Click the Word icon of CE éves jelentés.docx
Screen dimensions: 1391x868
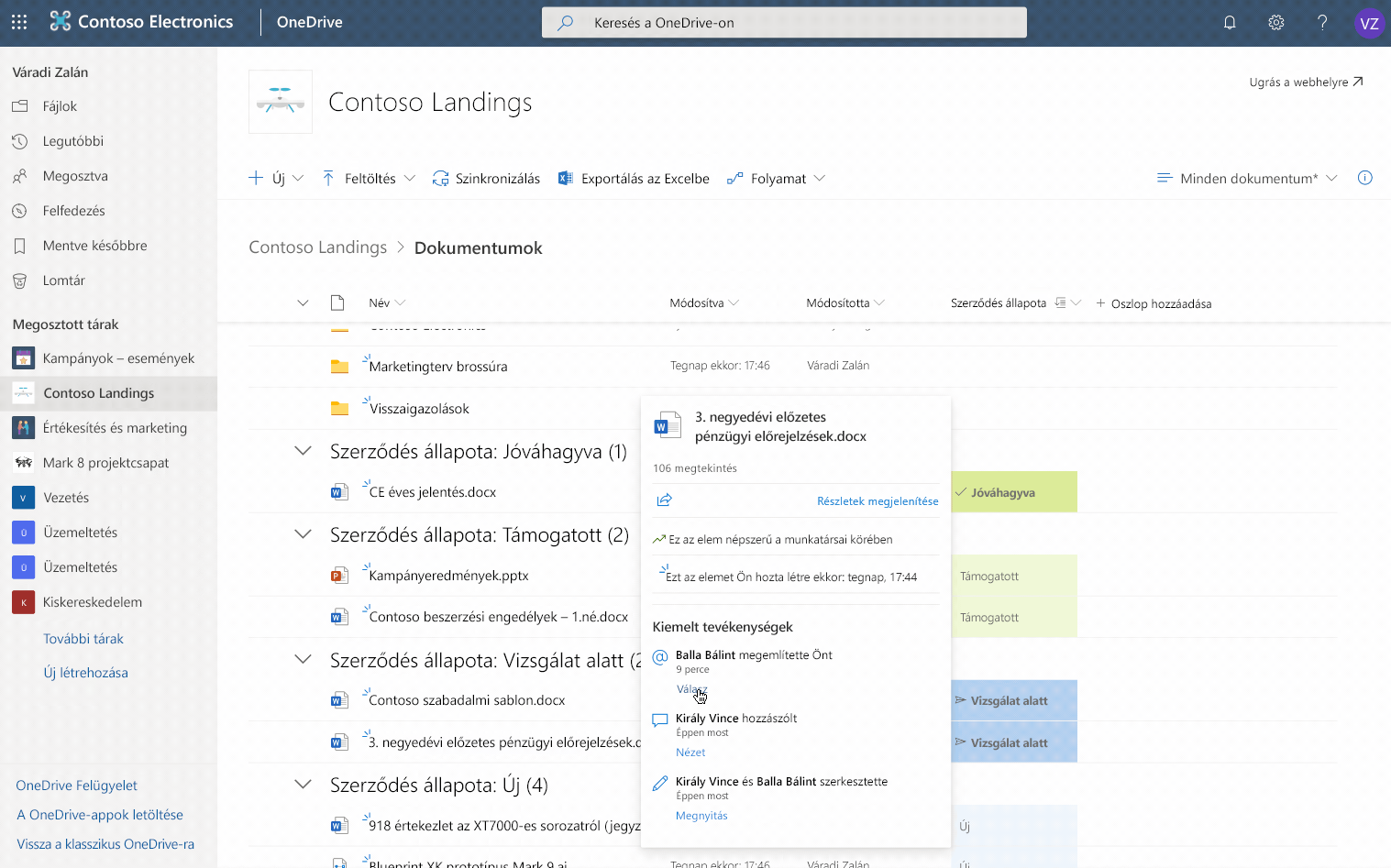(x=339, y=492)
